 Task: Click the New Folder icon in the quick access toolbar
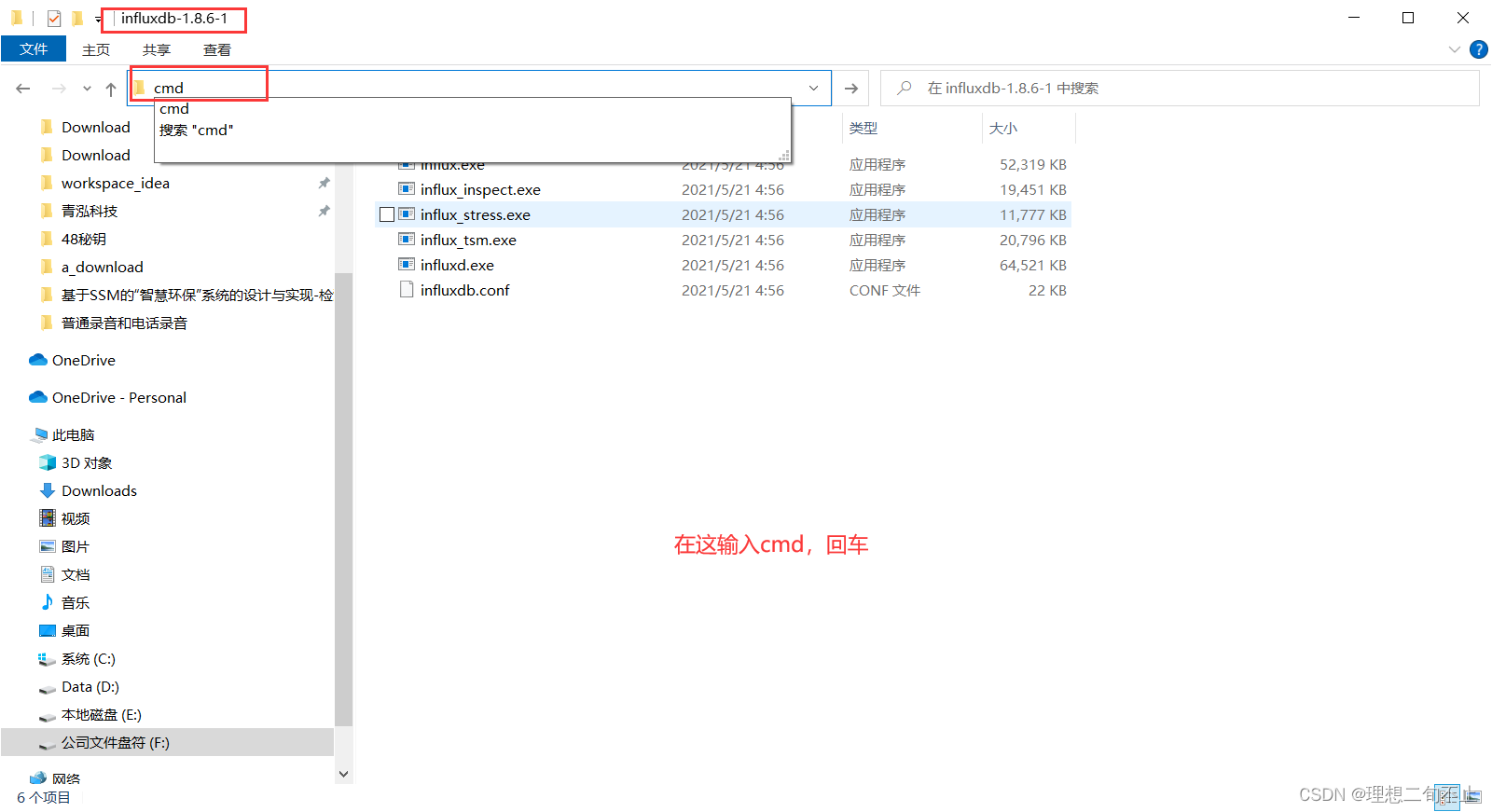click(x=77, y=19)
